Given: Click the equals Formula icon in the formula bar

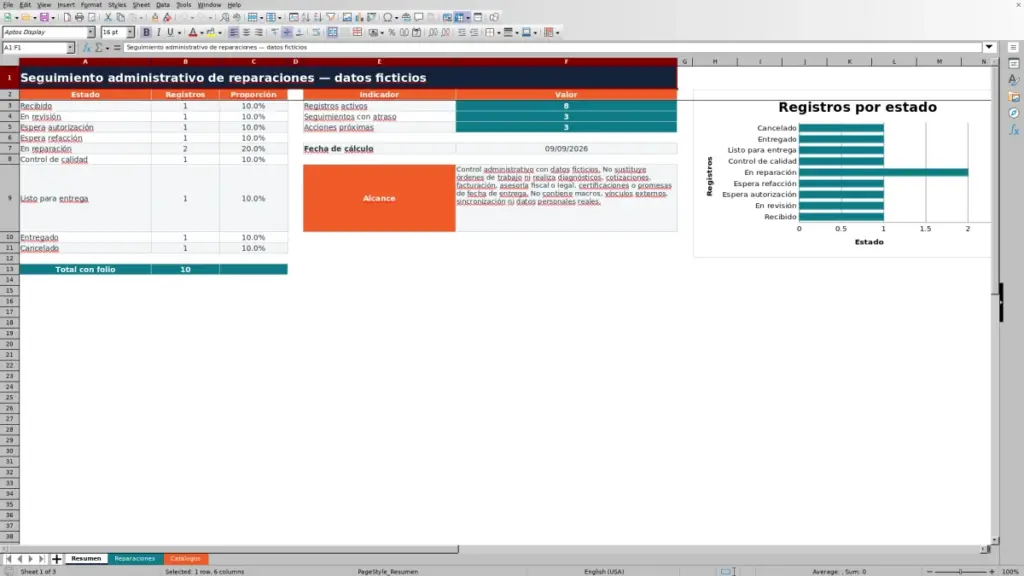Looking at the screenshot, I should [x=117, y=48].
